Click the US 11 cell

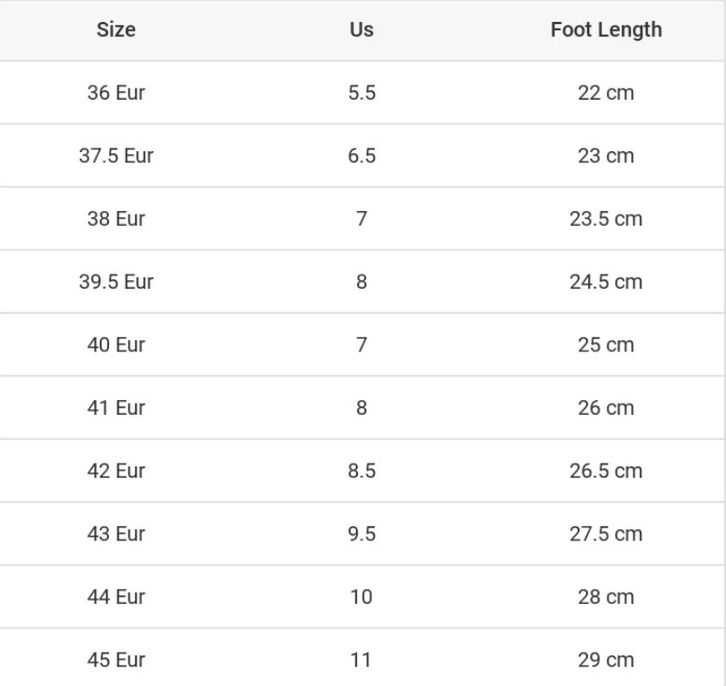point(361,660)
